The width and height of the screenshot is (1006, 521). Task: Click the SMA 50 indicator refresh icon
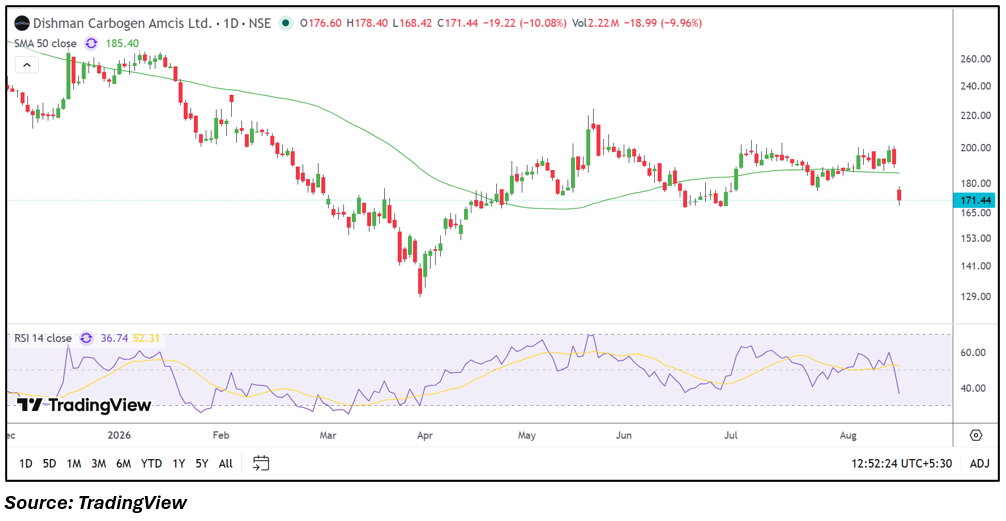point(92,44)
